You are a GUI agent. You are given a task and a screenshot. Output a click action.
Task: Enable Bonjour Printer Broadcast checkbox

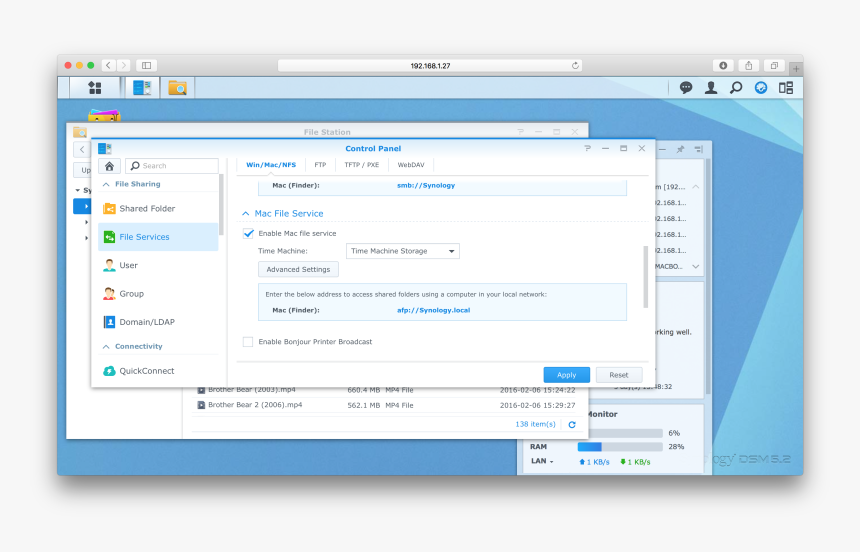(248, 342)
